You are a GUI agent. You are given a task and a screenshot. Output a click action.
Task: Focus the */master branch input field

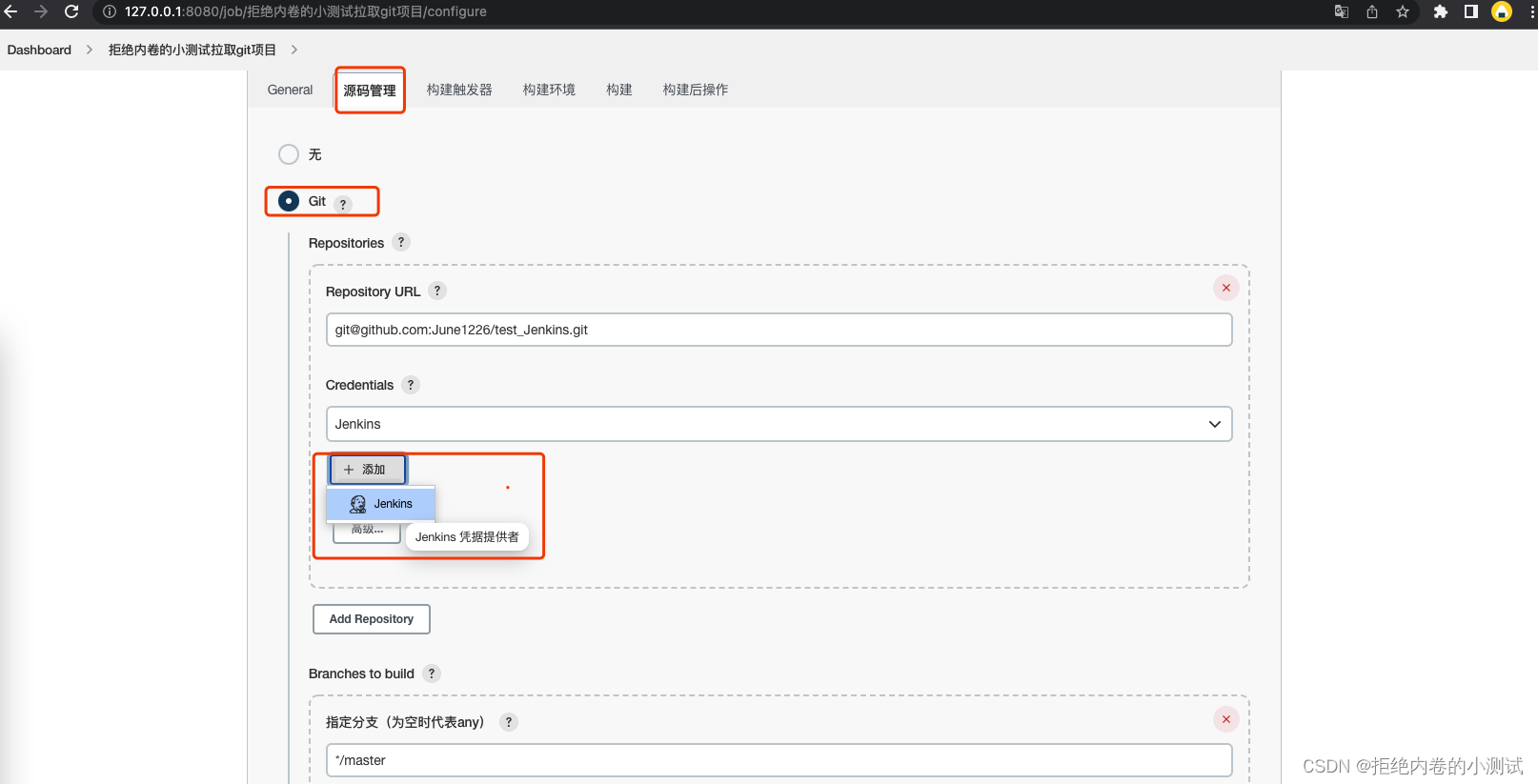(x=779, y=760)
